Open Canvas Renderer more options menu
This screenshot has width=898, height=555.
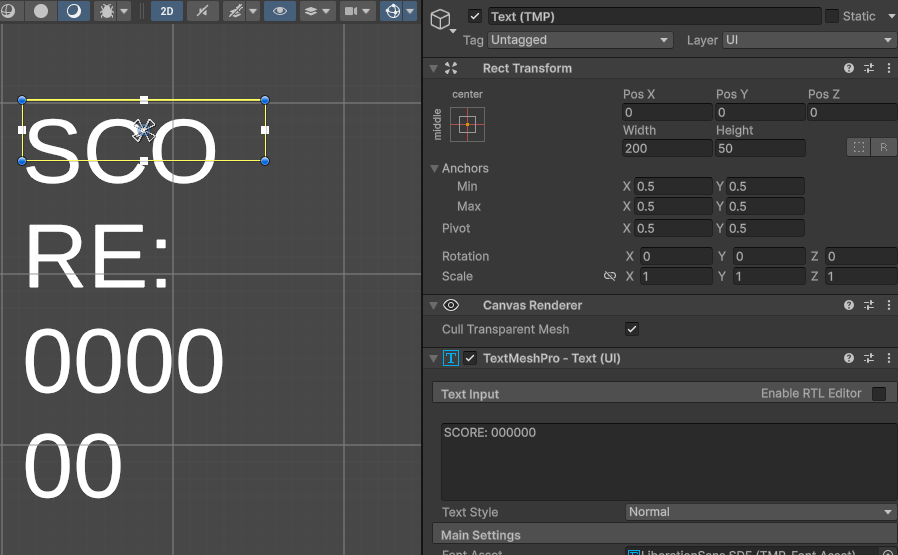889,305
